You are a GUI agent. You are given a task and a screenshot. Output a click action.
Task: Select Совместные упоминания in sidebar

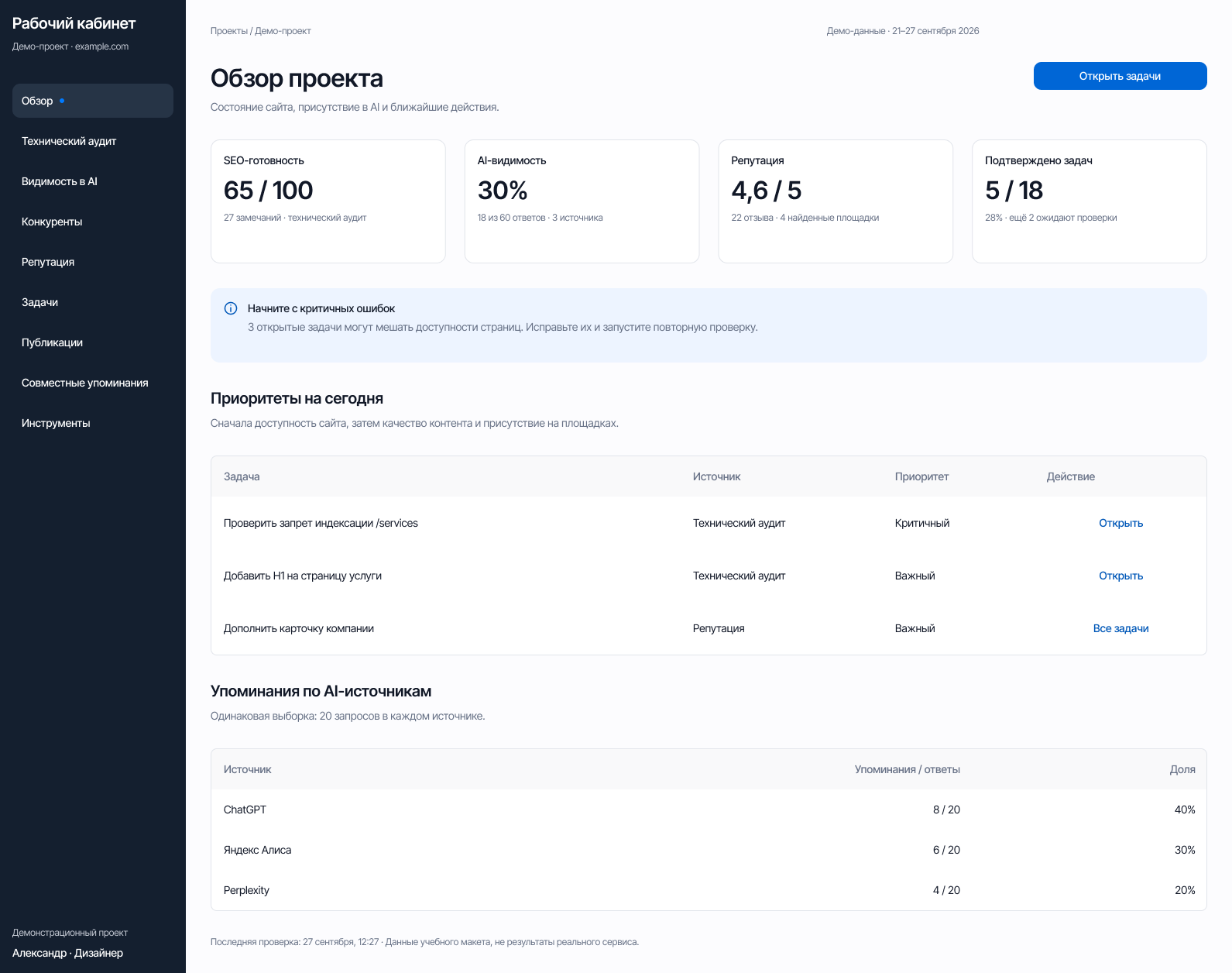coord(93,383)
